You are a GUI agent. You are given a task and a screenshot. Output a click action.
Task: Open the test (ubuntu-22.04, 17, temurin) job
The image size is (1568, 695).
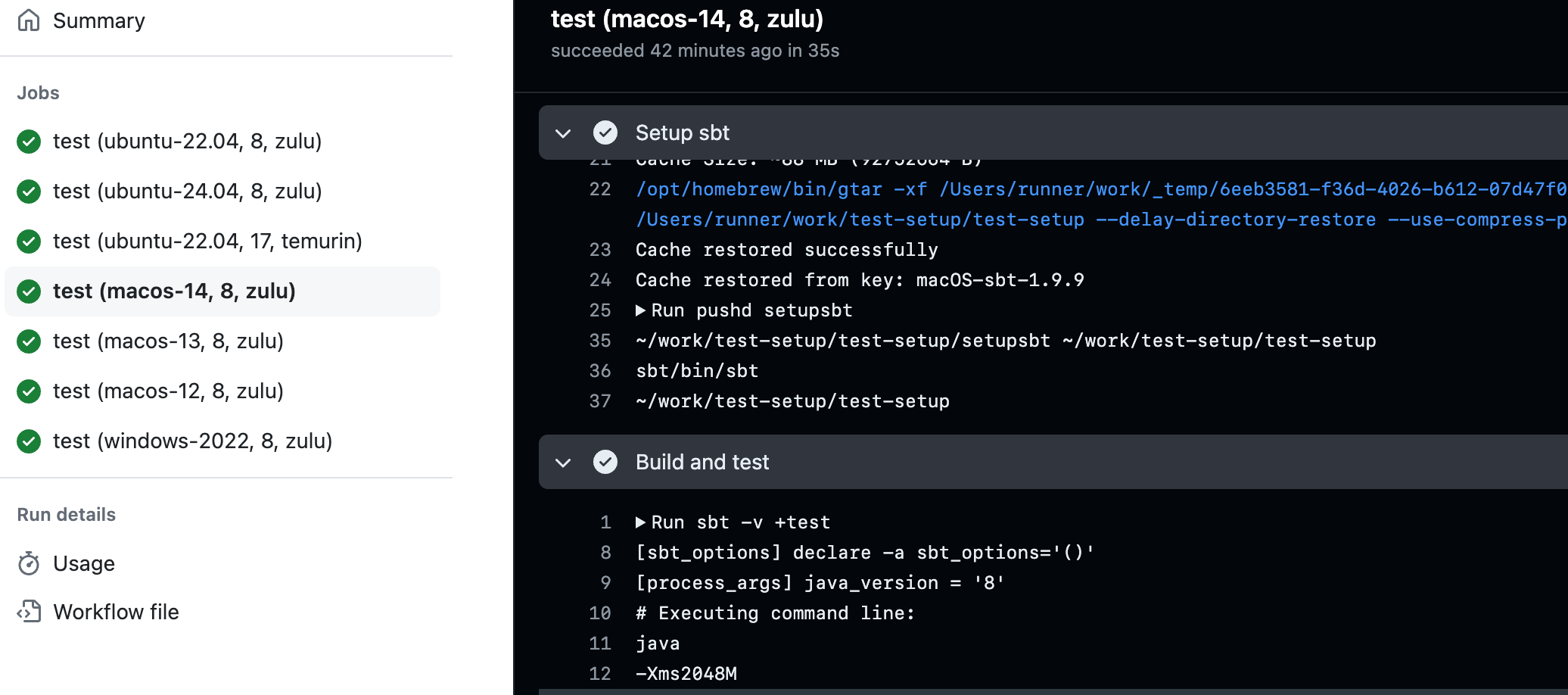click(207, 242)
